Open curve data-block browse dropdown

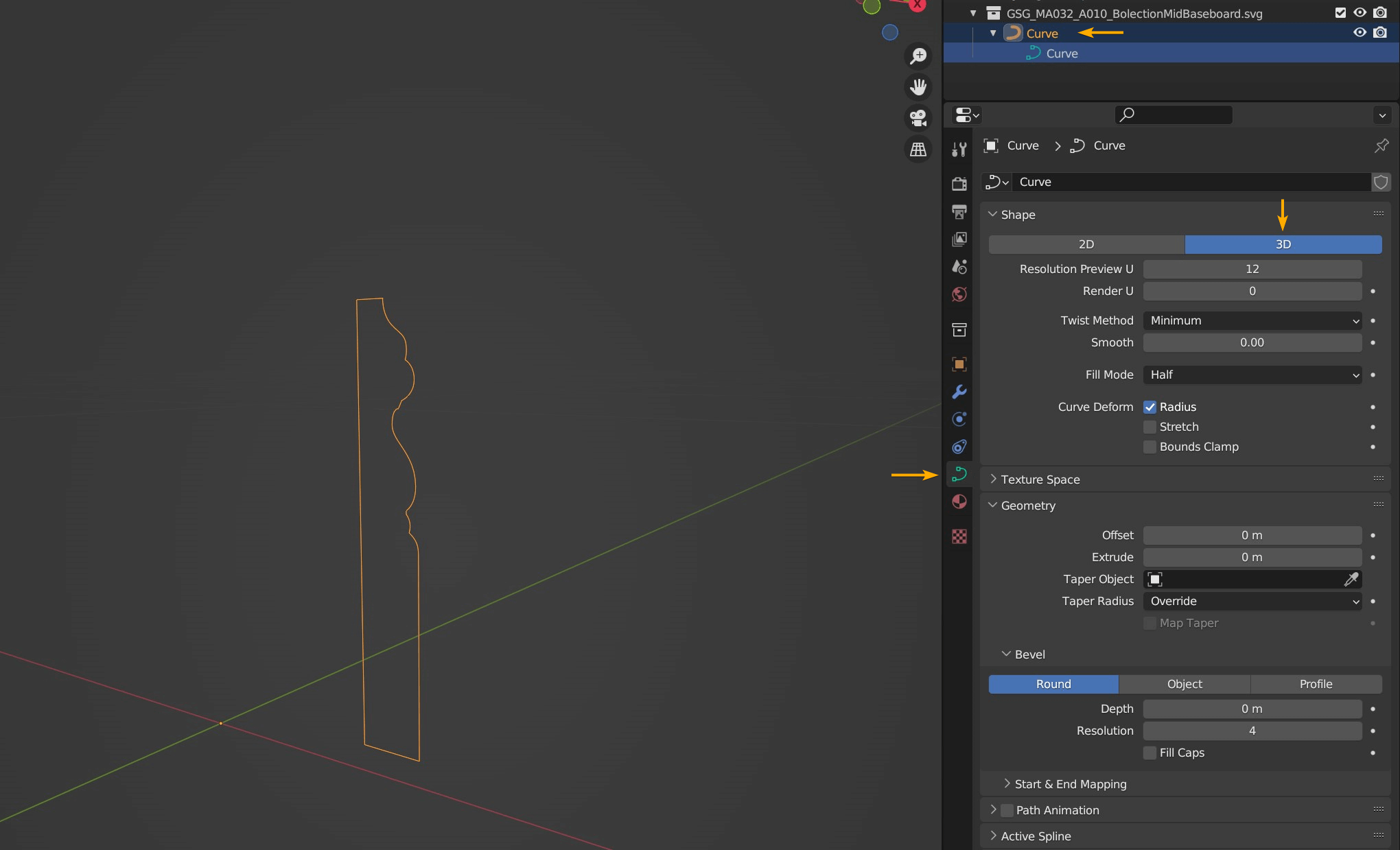click(997, 182)
